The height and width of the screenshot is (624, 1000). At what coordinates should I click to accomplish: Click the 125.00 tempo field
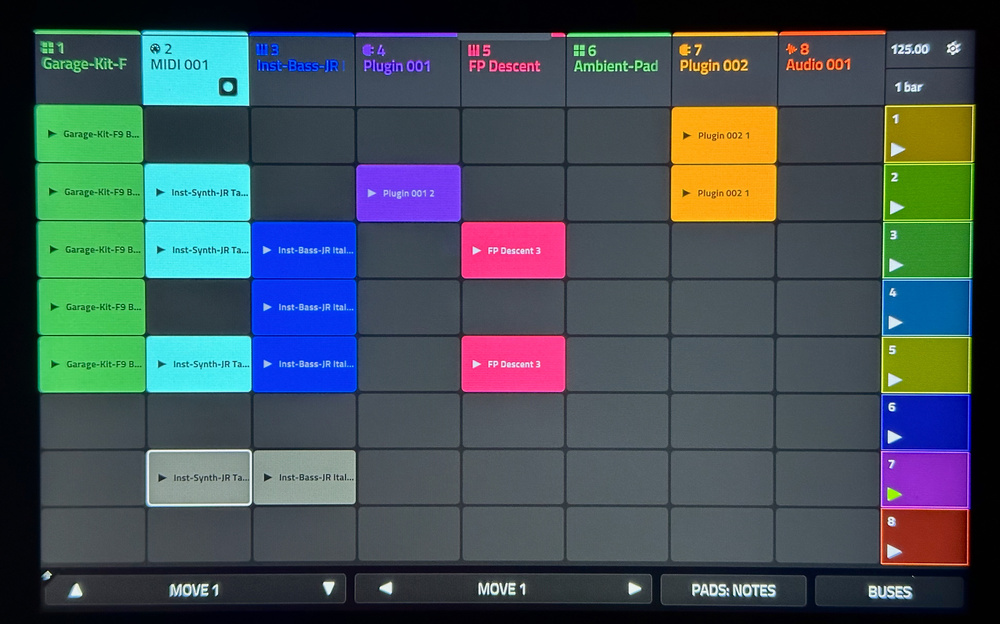point(910,49)
